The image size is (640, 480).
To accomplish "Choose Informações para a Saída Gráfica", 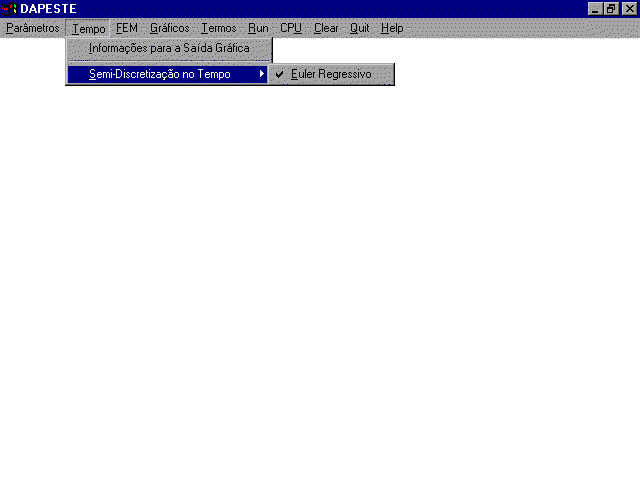I will (x=168, y=48).
